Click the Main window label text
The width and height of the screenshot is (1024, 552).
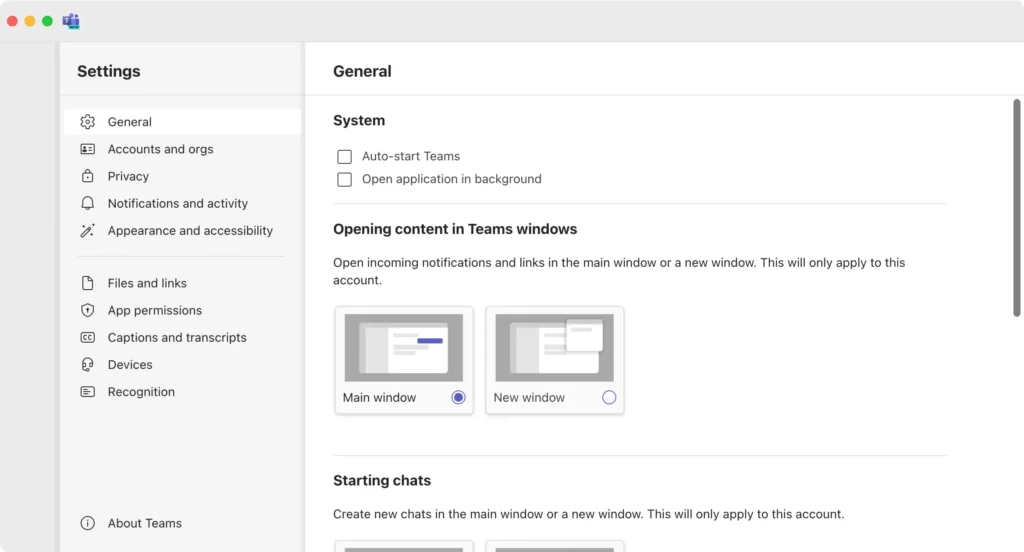[379, 397]
